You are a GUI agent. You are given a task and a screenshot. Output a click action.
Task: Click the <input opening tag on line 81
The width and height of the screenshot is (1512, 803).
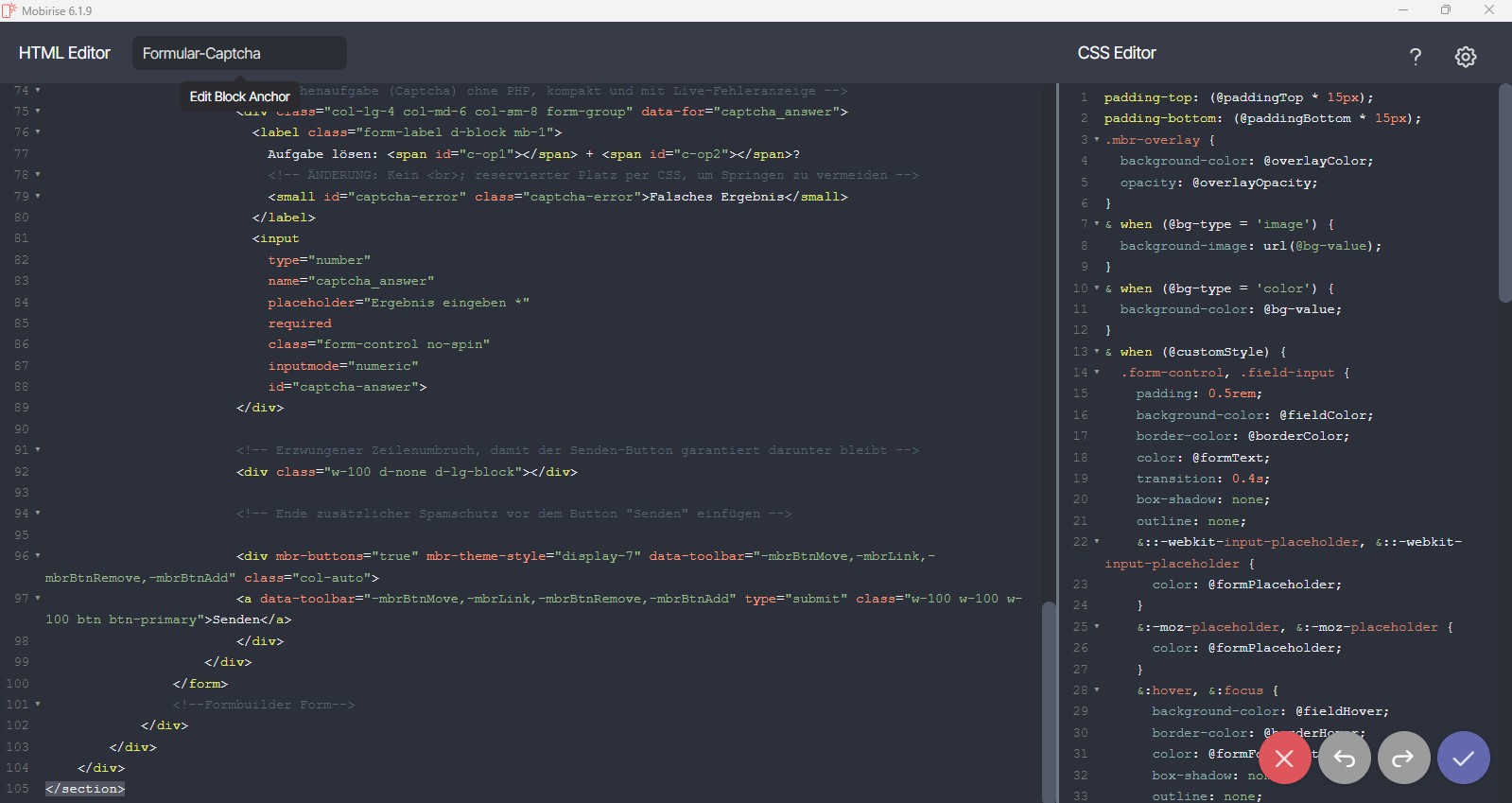tap(275, 238)
